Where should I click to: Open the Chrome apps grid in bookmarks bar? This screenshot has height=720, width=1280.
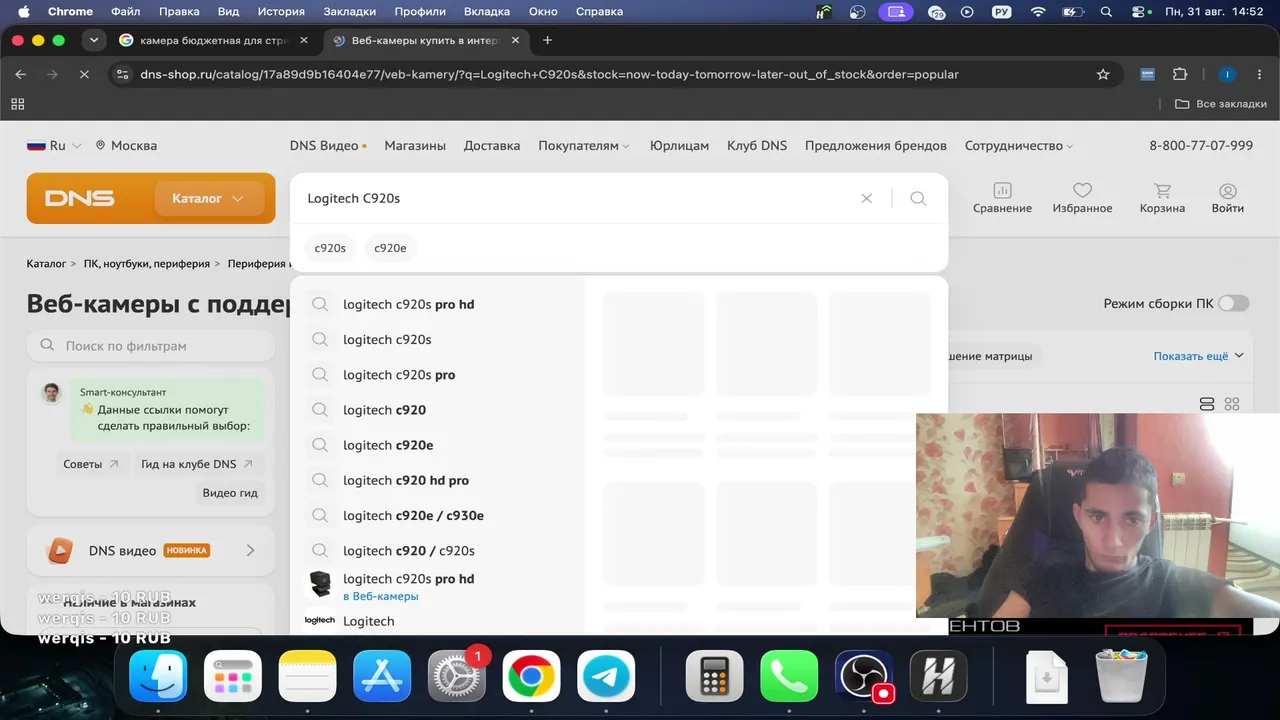click(x=17, y=104)
